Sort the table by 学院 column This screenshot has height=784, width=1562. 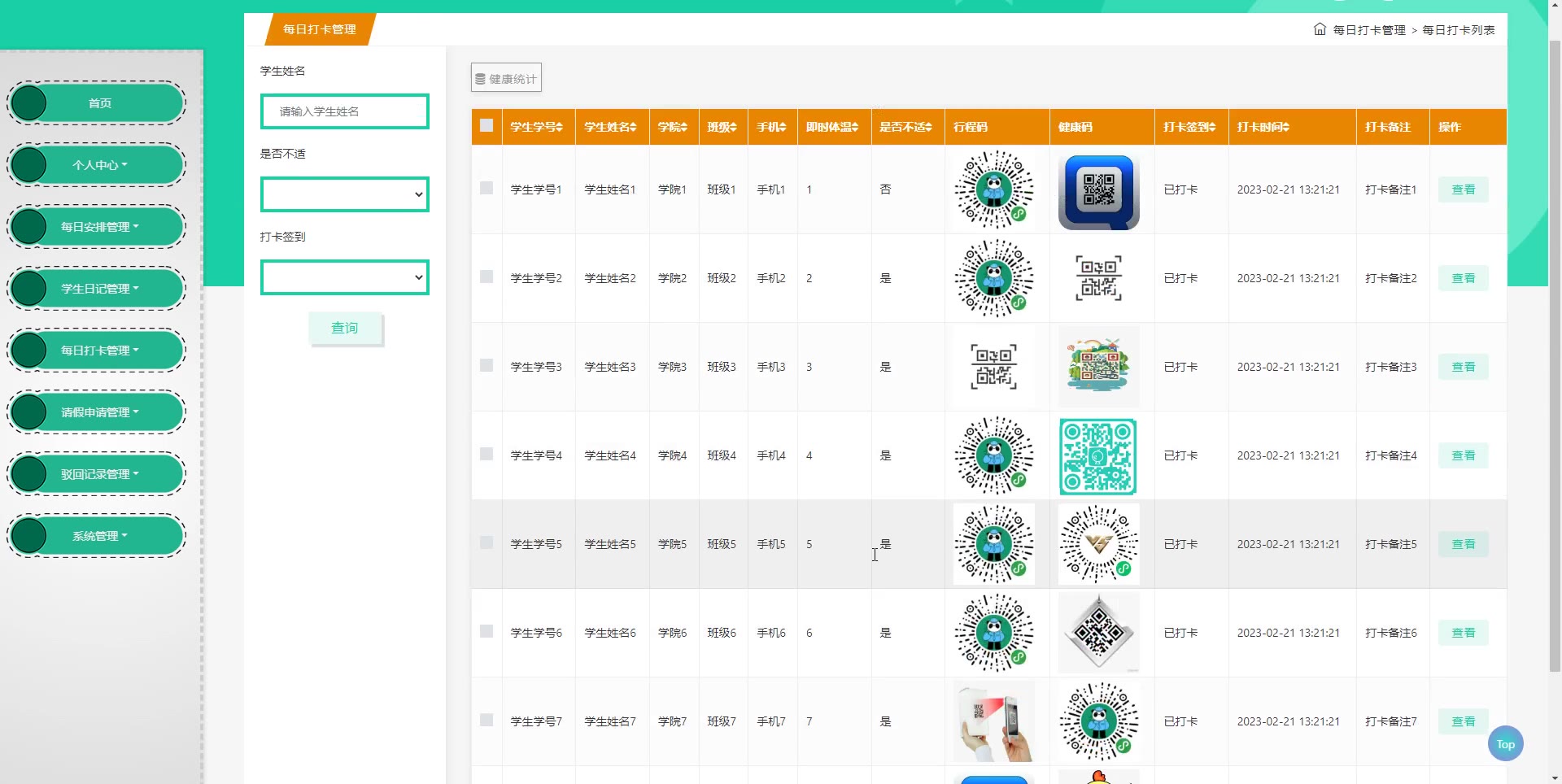[674, 127]
